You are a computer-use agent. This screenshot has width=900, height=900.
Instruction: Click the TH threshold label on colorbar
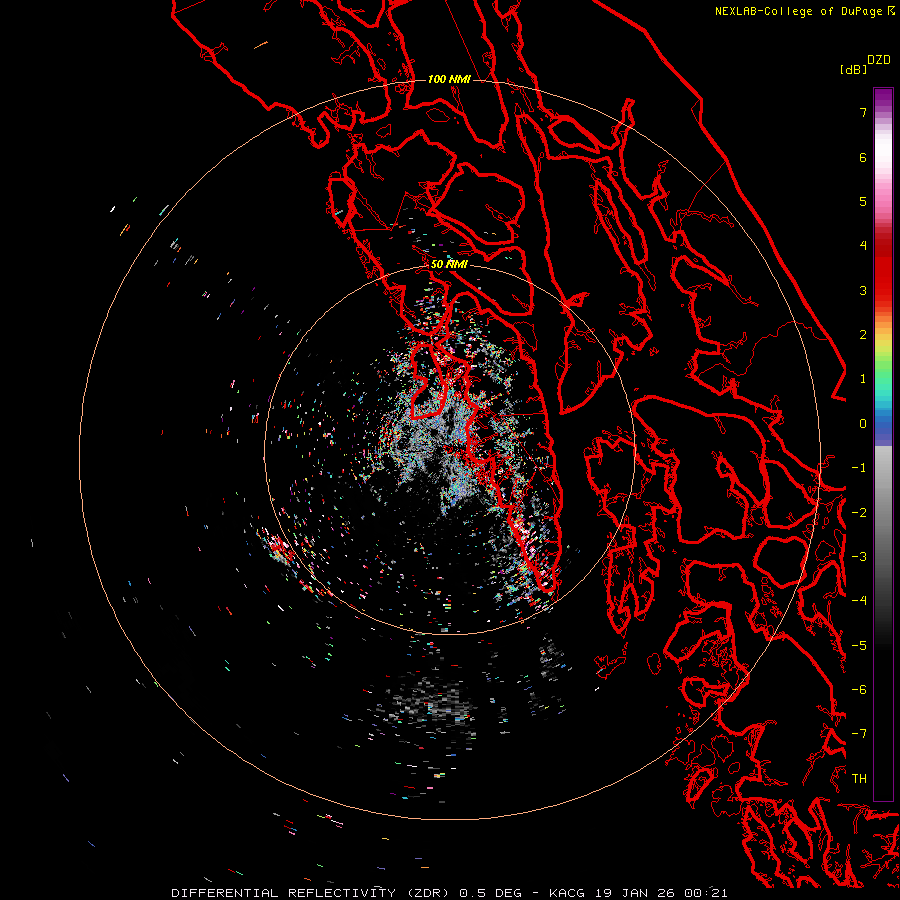(x=859, y=779)
